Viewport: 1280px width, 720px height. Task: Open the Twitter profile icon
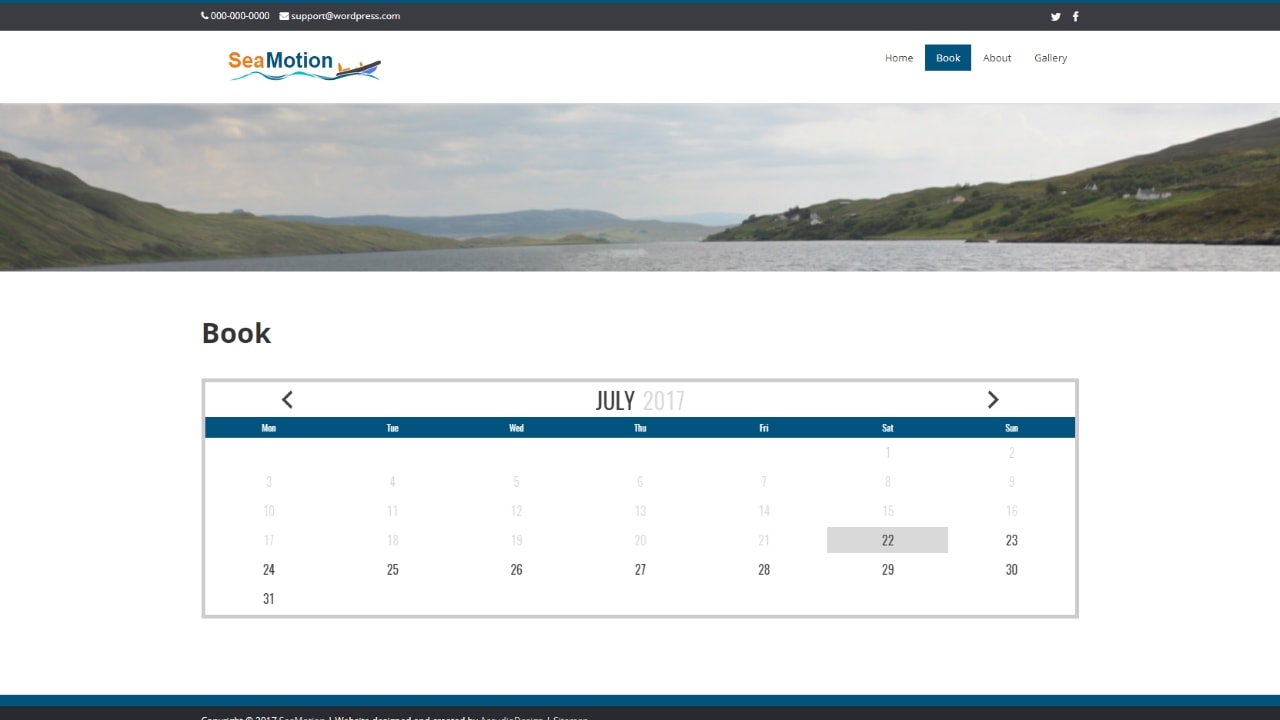coord(1055,17)
